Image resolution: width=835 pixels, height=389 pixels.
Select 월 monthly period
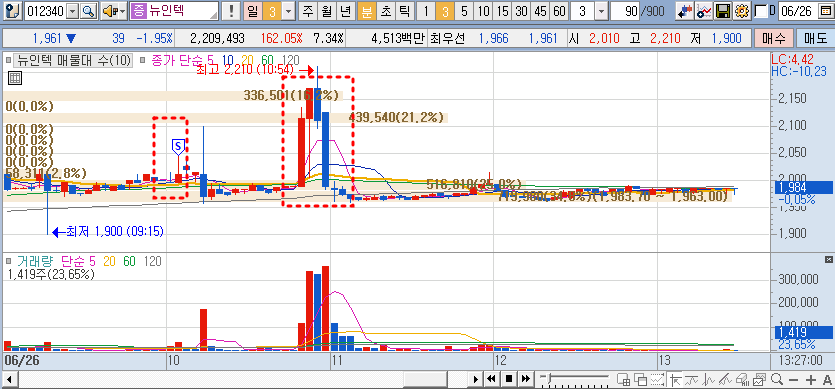(326, 11)
